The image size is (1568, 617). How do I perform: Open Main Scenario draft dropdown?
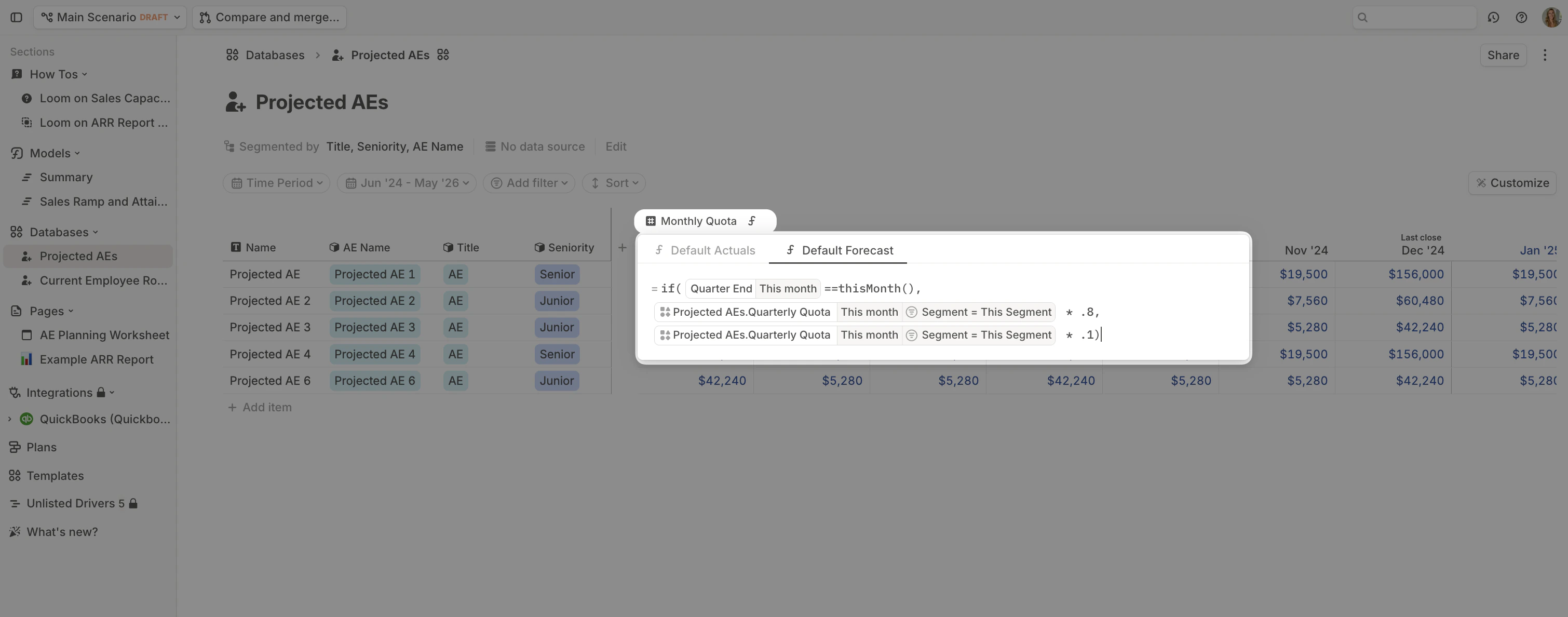coord(110,17)
